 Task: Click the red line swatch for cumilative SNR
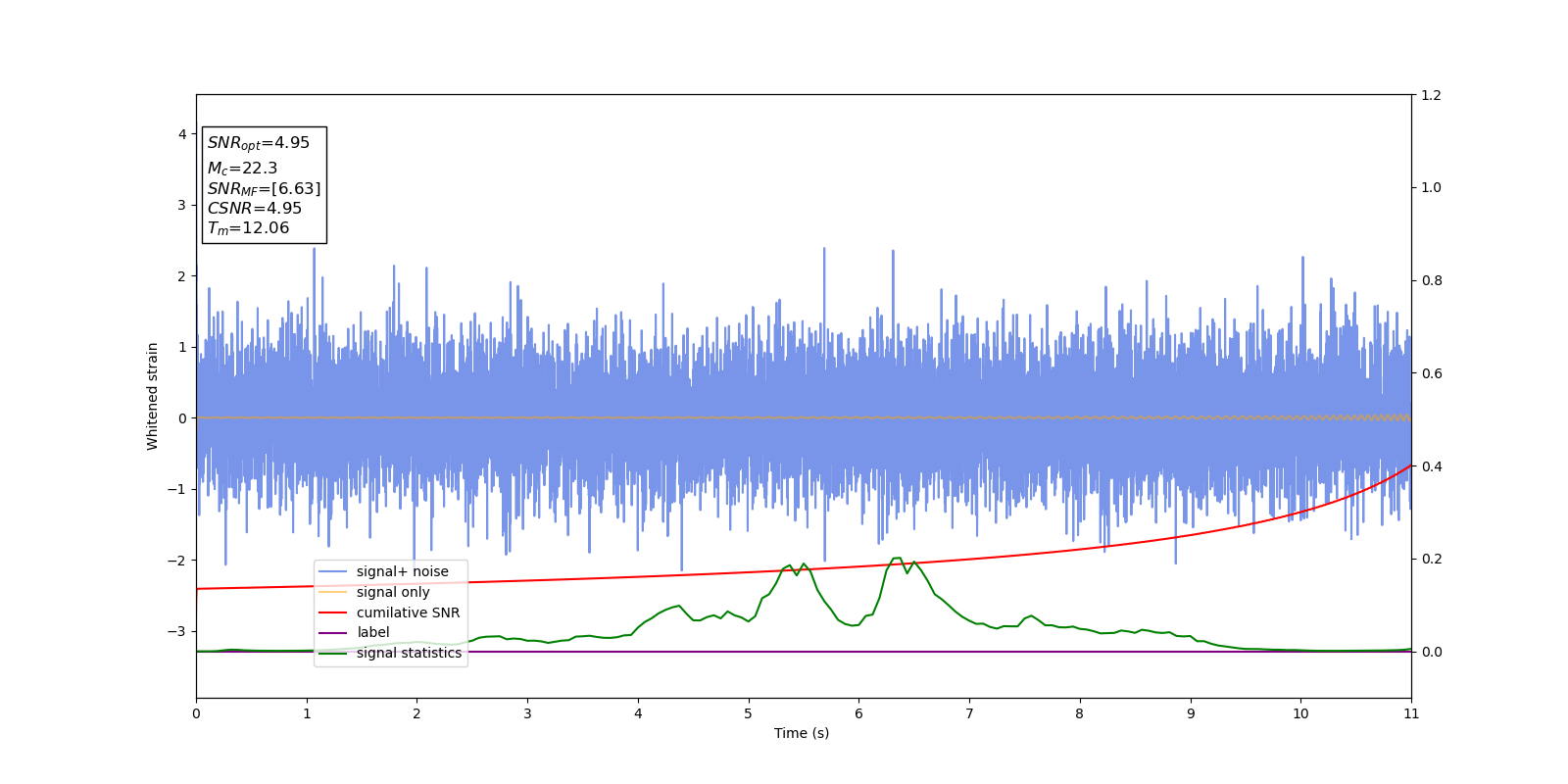pos(333,612)
